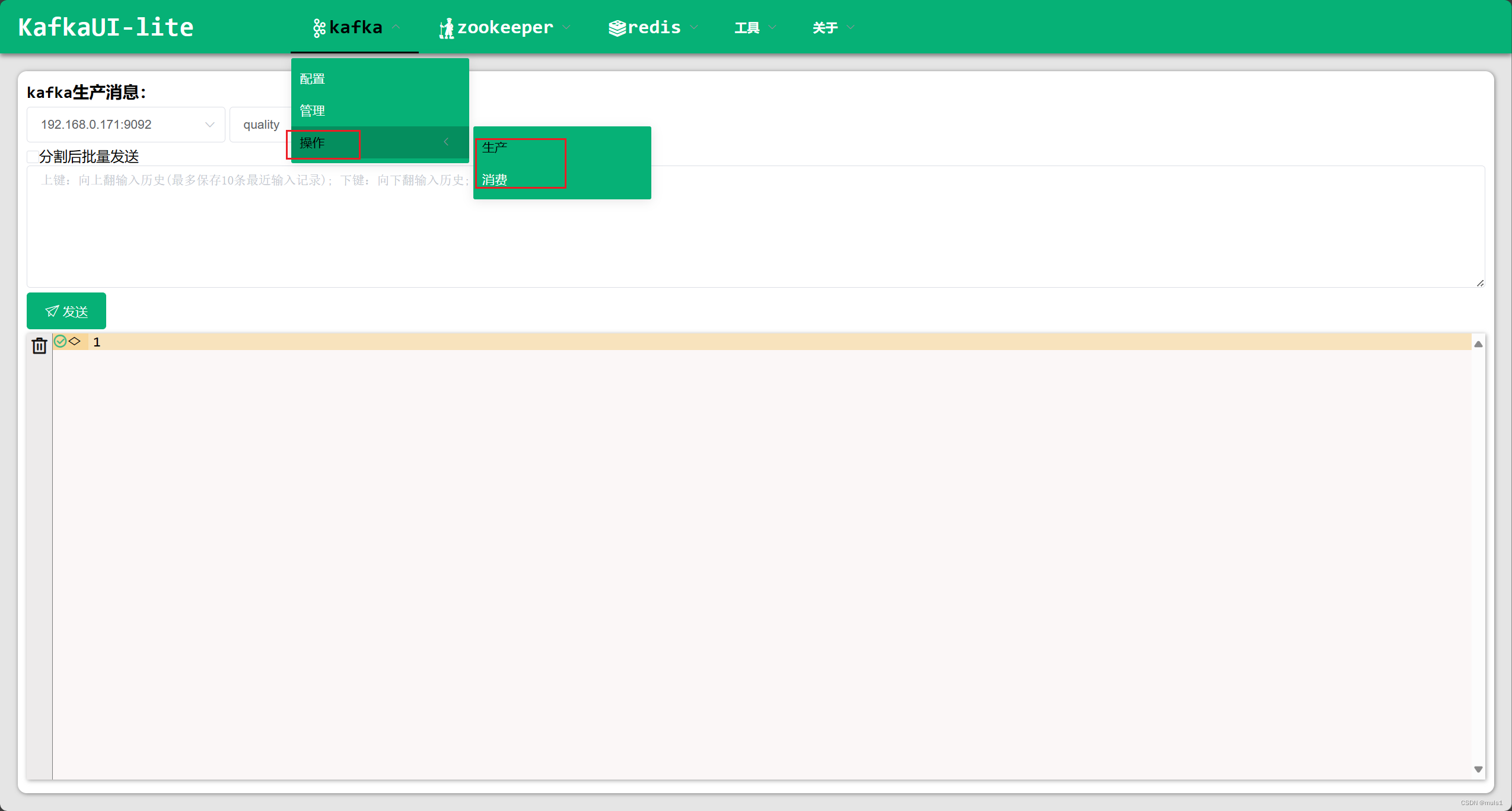The image size is (1512, 811).
Task: Open the 关于 menu
Action: (x=833, y=27)
